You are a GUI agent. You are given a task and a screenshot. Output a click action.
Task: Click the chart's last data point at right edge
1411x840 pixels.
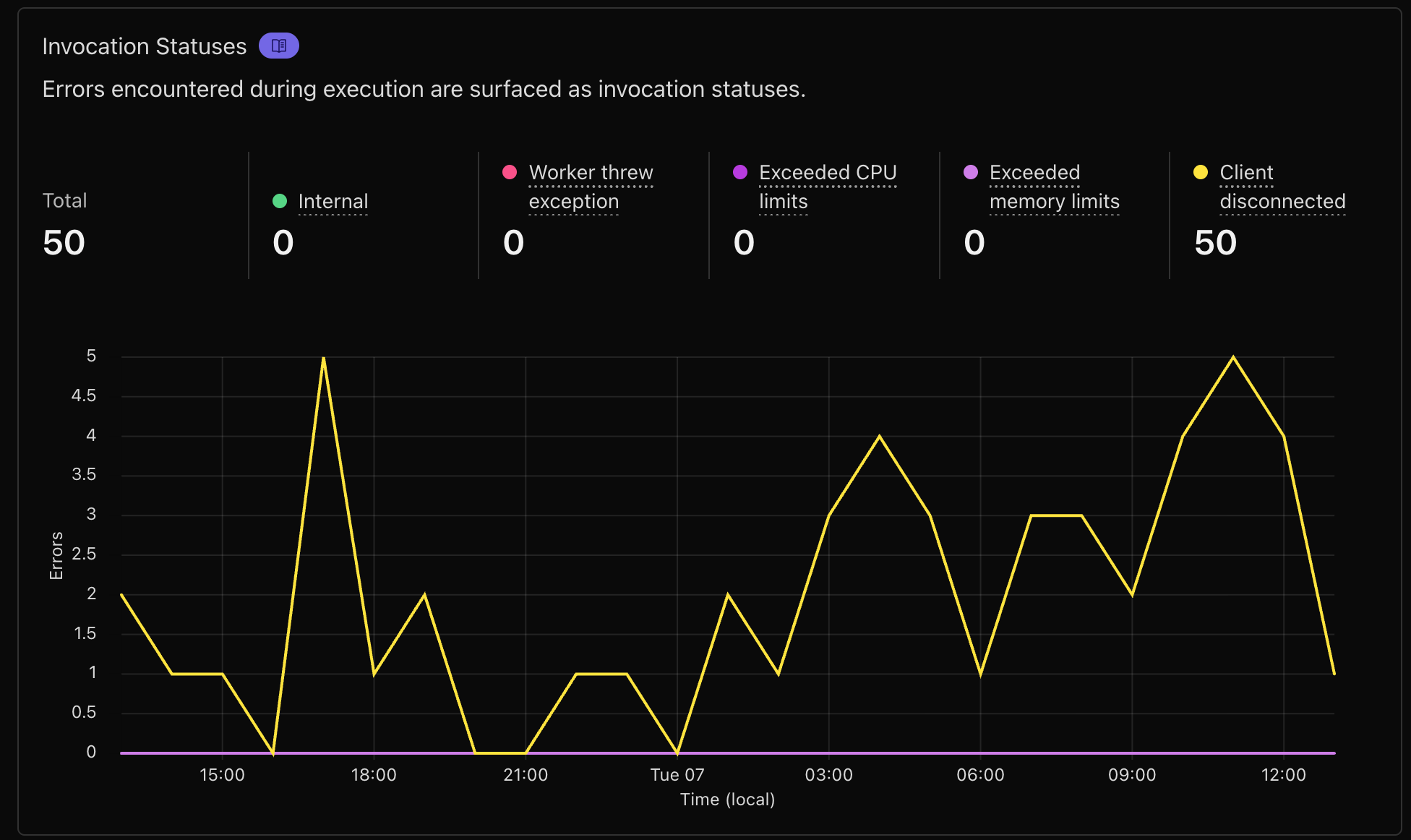[1334, 674]
